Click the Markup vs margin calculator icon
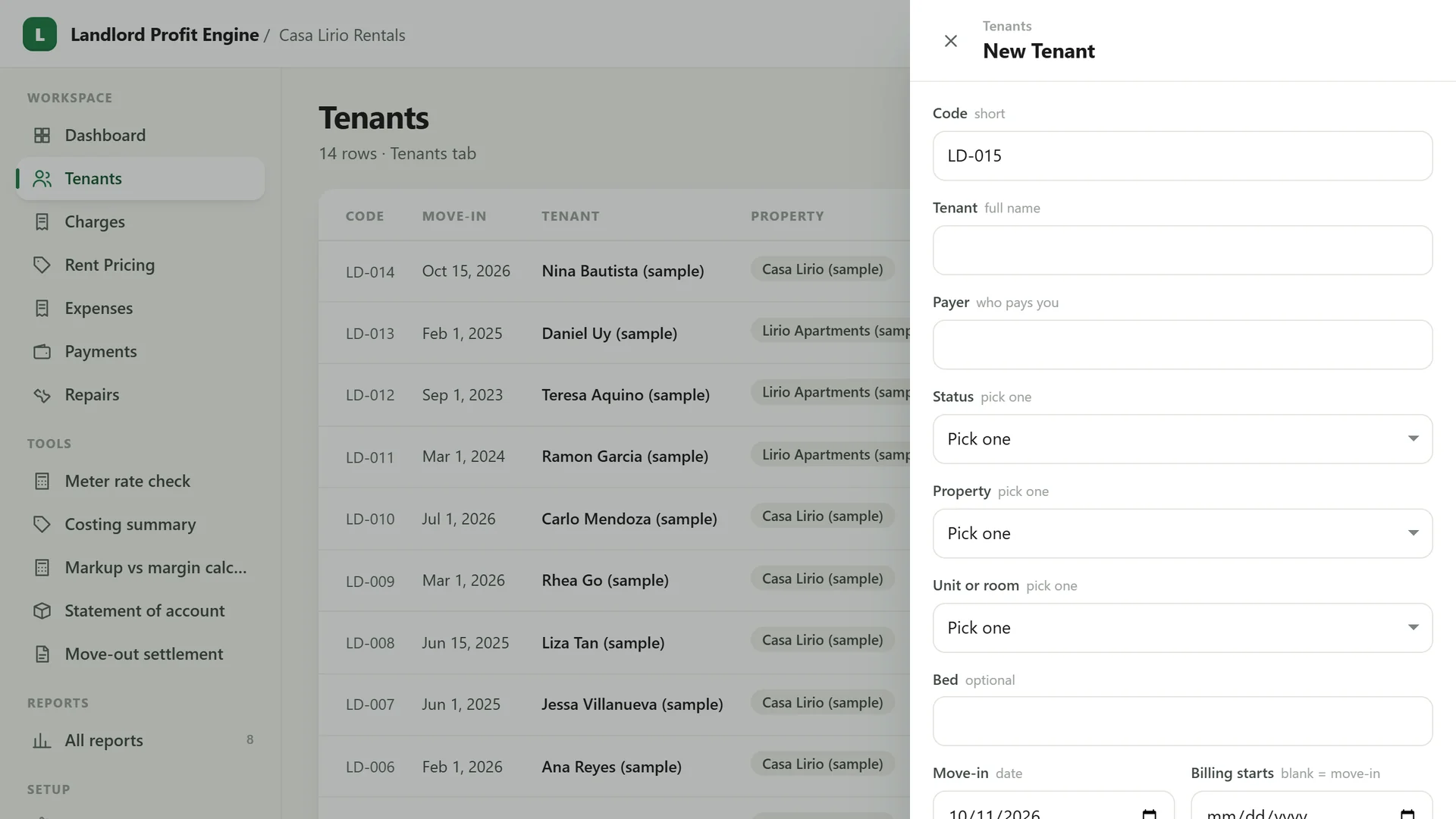The image size is (1456, 819). coord(42,567)
